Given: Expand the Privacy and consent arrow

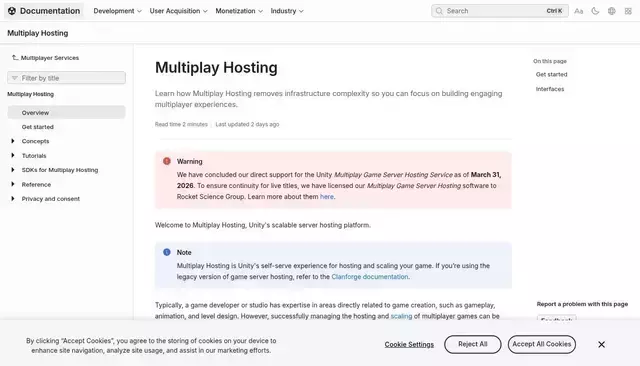Looking at the screenshot, I should pos(13,199).
